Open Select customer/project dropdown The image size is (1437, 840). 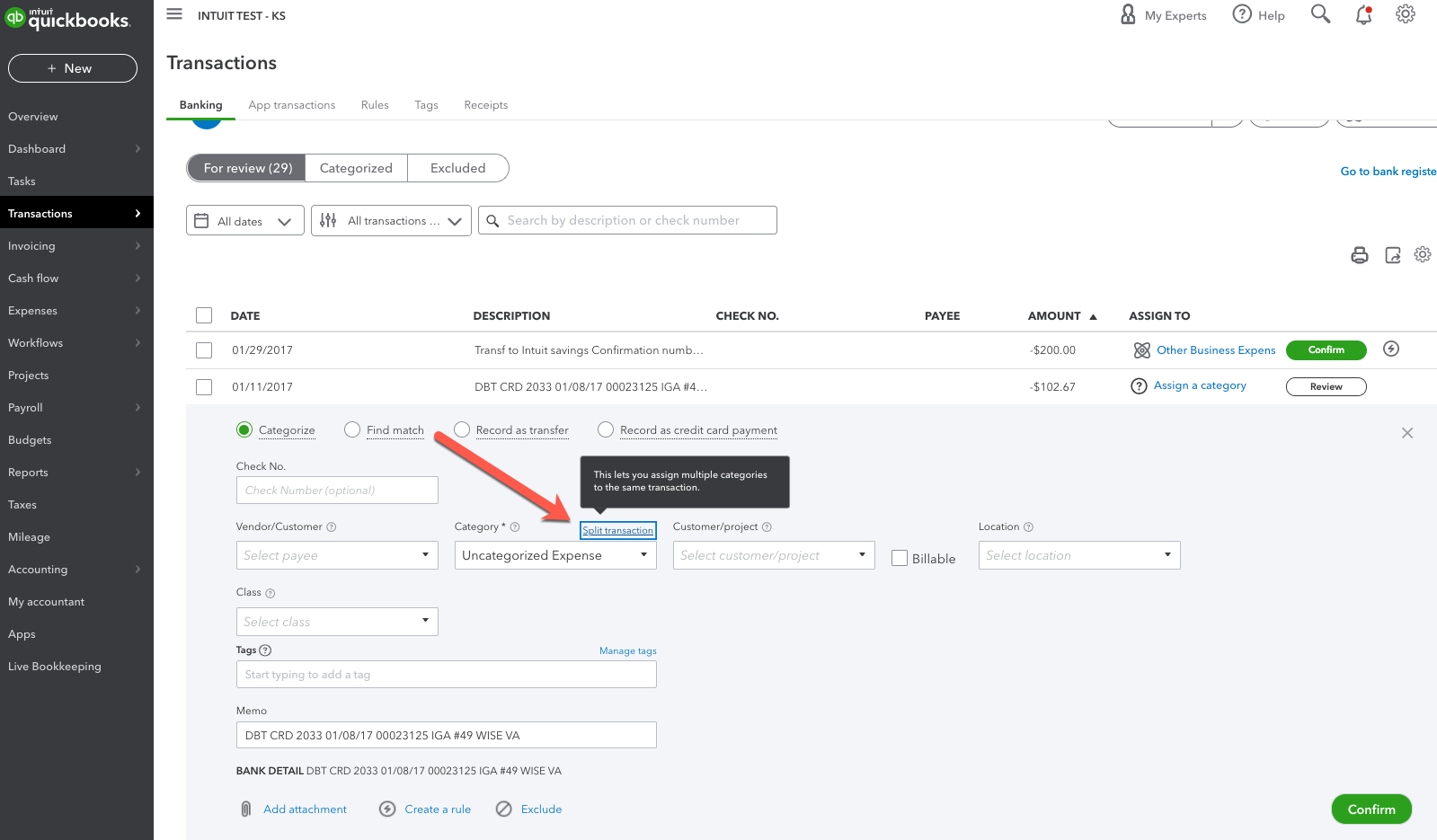click(x=774, y=555)
